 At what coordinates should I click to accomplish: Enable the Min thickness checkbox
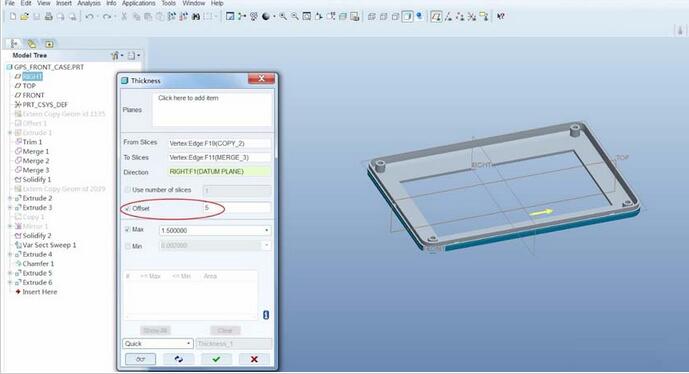(x=127, y=246)
